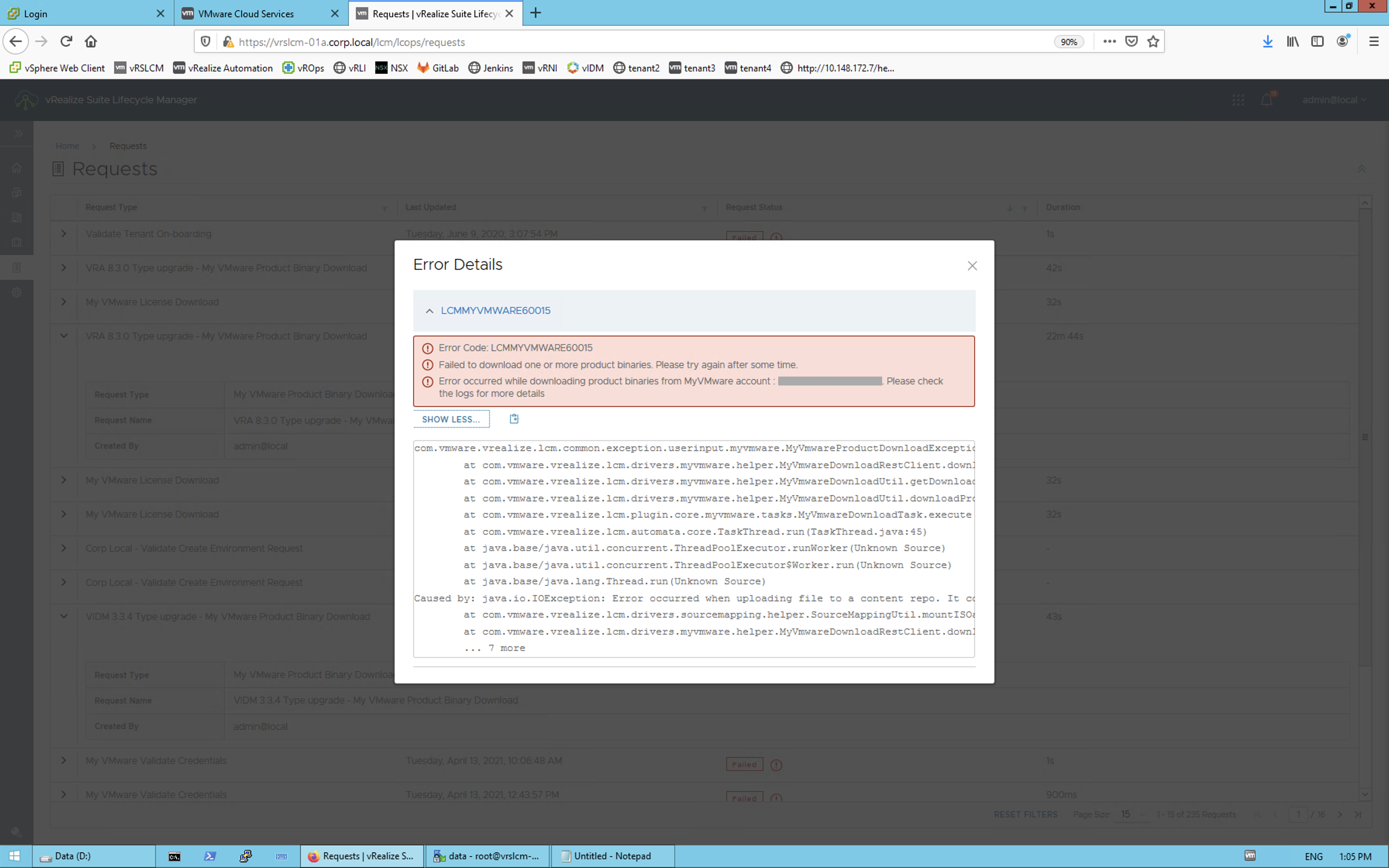Viewport: 1389px width, 868px height.
Task: Open the notifications bell icon
Action: pyautogui.click(x=1267, y=100)
